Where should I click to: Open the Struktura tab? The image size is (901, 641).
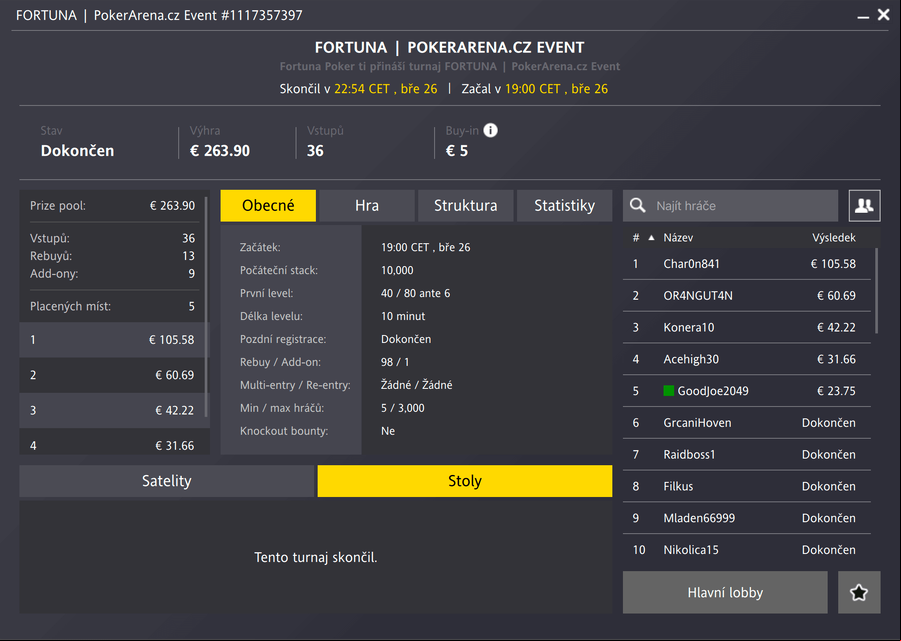(x=465, y=206)
